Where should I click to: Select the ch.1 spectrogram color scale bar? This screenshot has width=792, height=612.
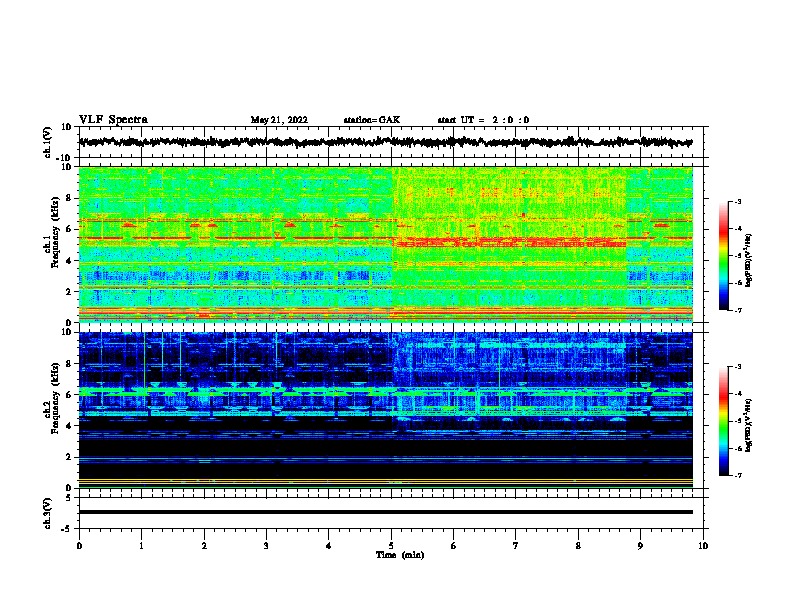(x=723, y=256)
